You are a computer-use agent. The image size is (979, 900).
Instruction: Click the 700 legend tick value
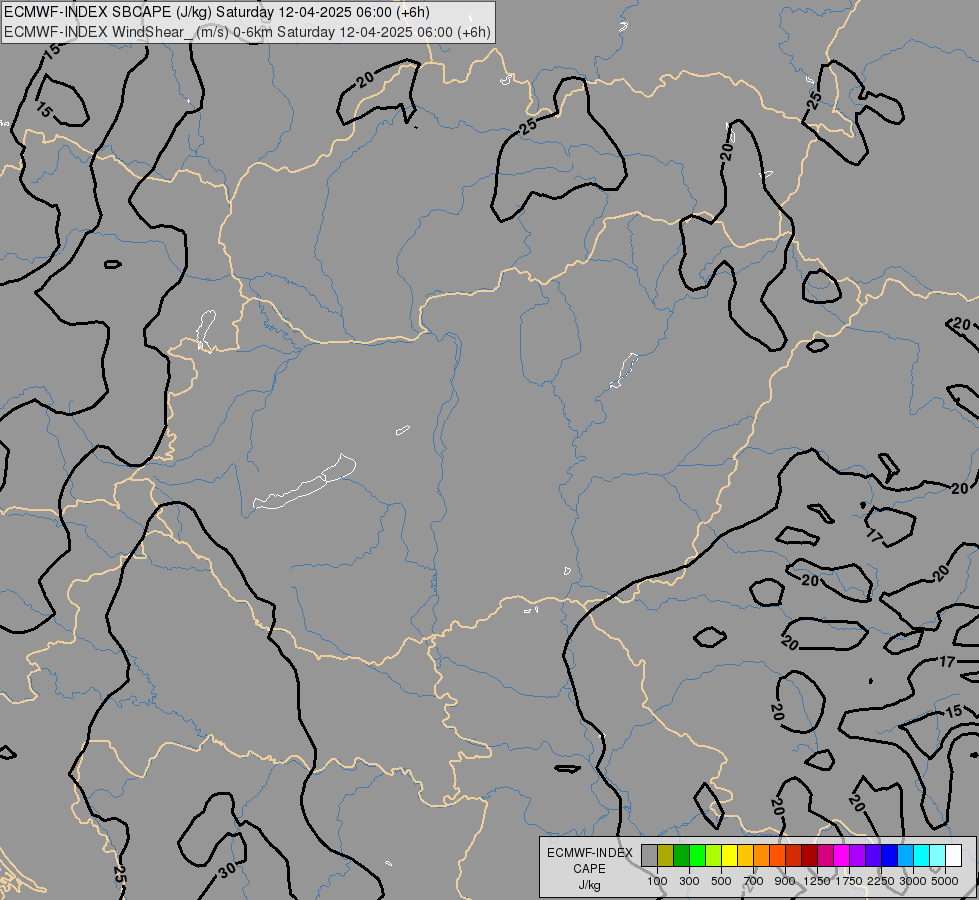754,881
